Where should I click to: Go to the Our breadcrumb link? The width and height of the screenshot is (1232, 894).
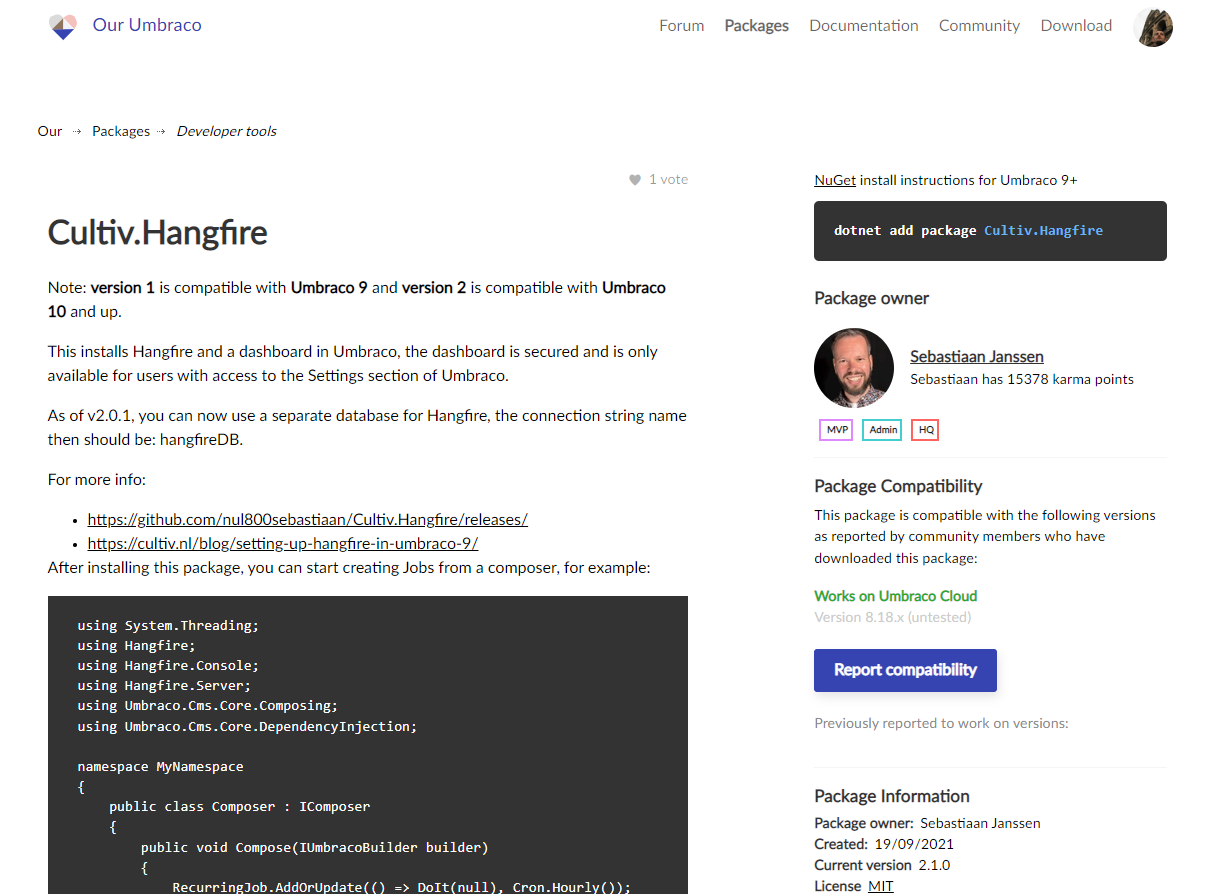(50, 131)
